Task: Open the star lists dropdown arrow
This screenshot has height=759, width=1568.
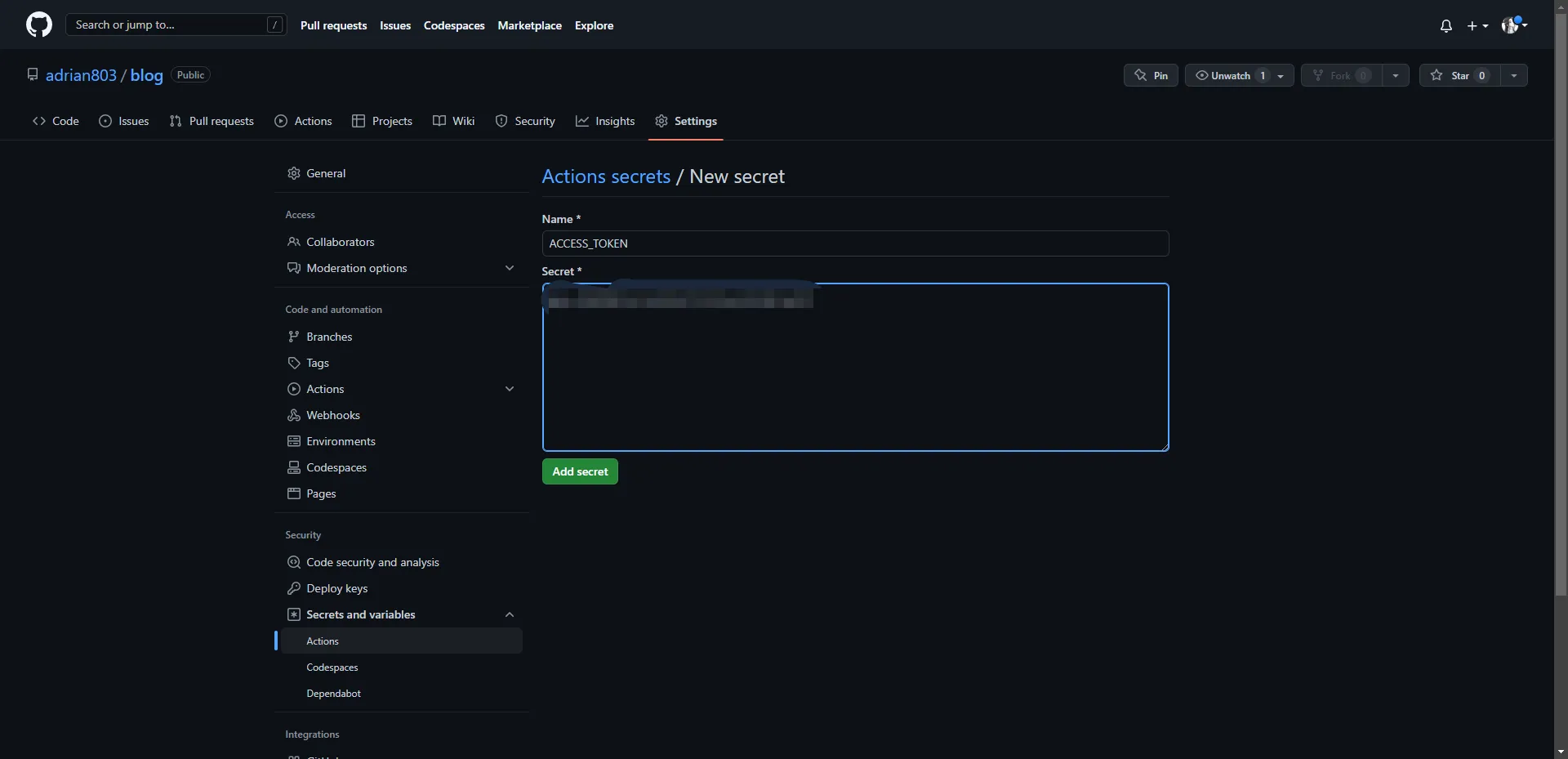Action: pyautogui.click(x=1514, y=75)
